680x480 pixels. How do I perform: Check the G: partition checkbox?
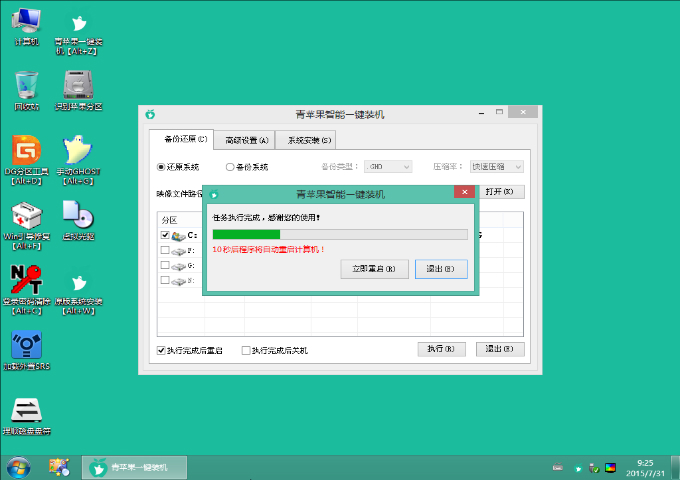pyautogui.click(x=165, y=265)
